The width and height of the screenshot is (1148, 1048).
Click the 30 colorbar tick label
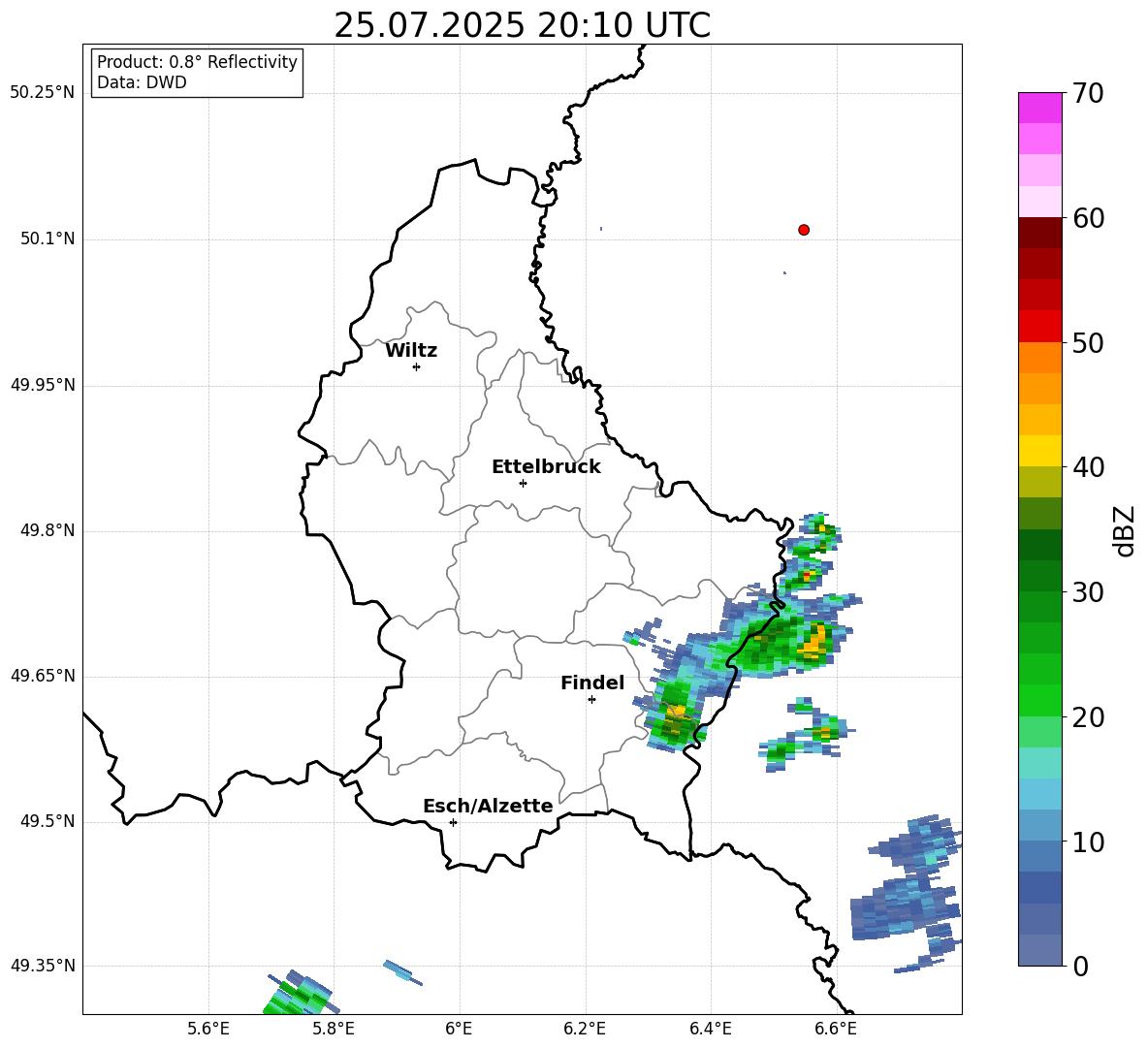(1088, 591)
